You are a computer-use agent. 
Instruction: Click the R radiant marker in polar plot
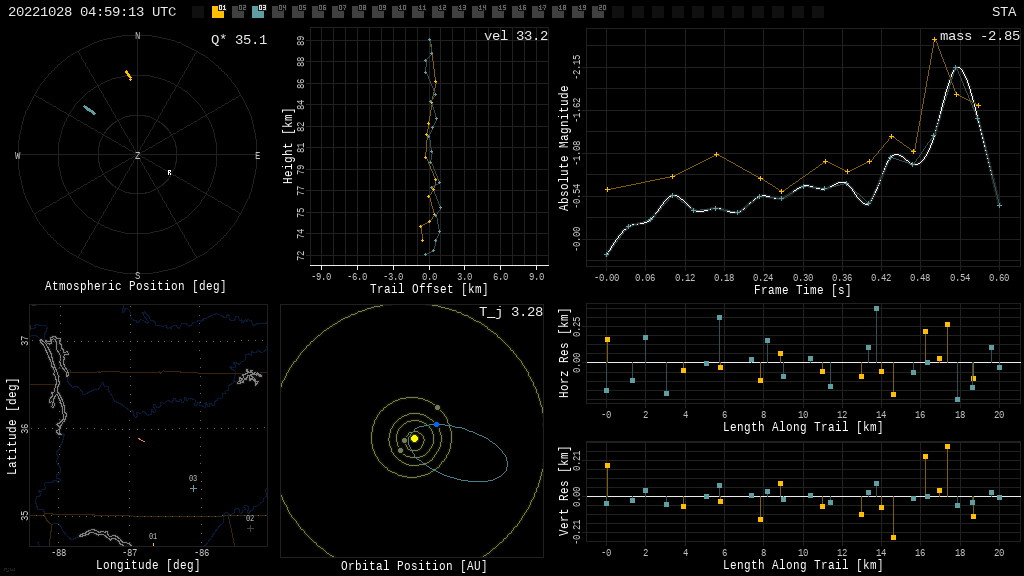click(169, 173)
